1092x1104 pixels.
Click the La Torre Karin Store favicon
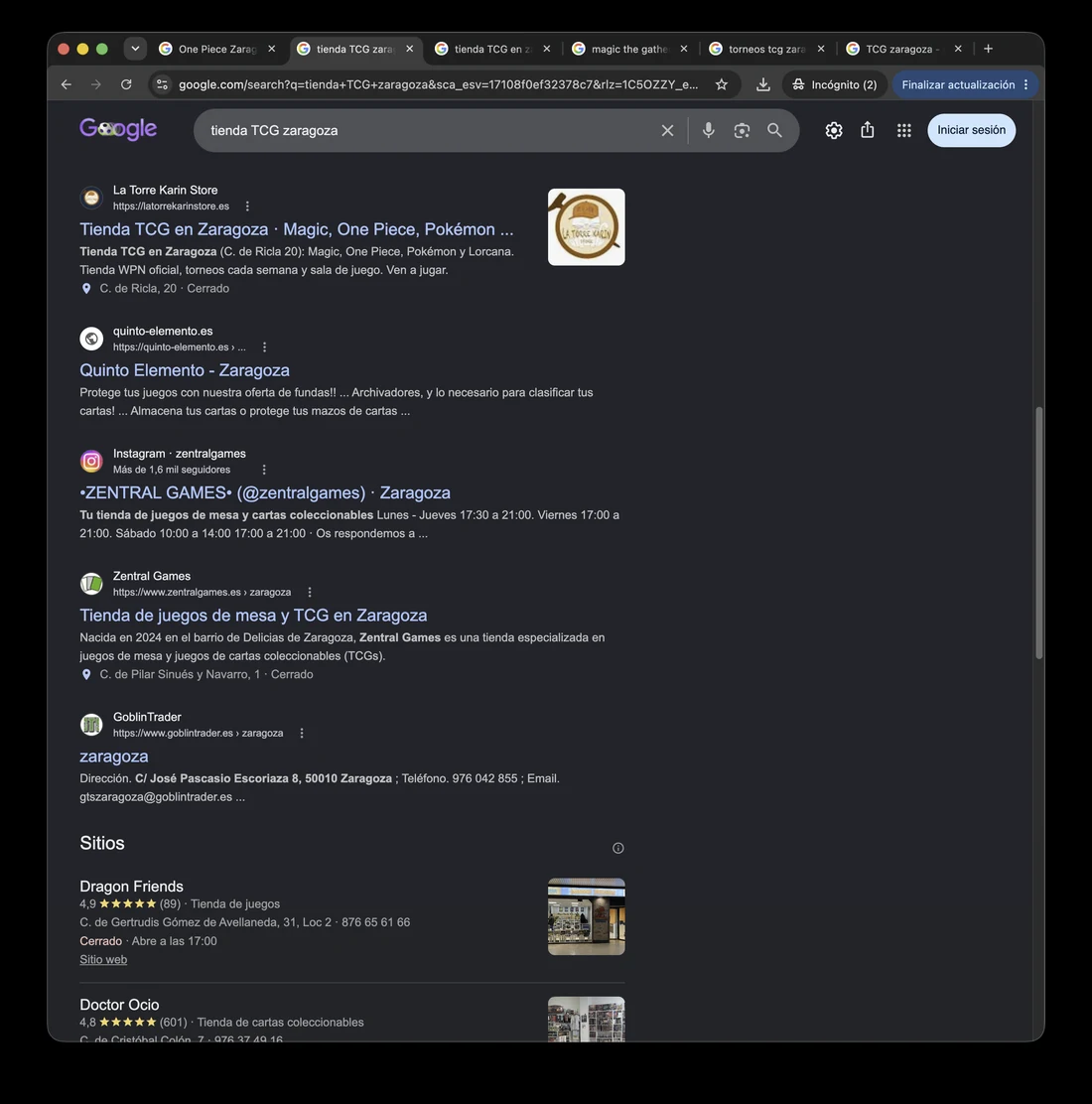(x=91, y=198)
